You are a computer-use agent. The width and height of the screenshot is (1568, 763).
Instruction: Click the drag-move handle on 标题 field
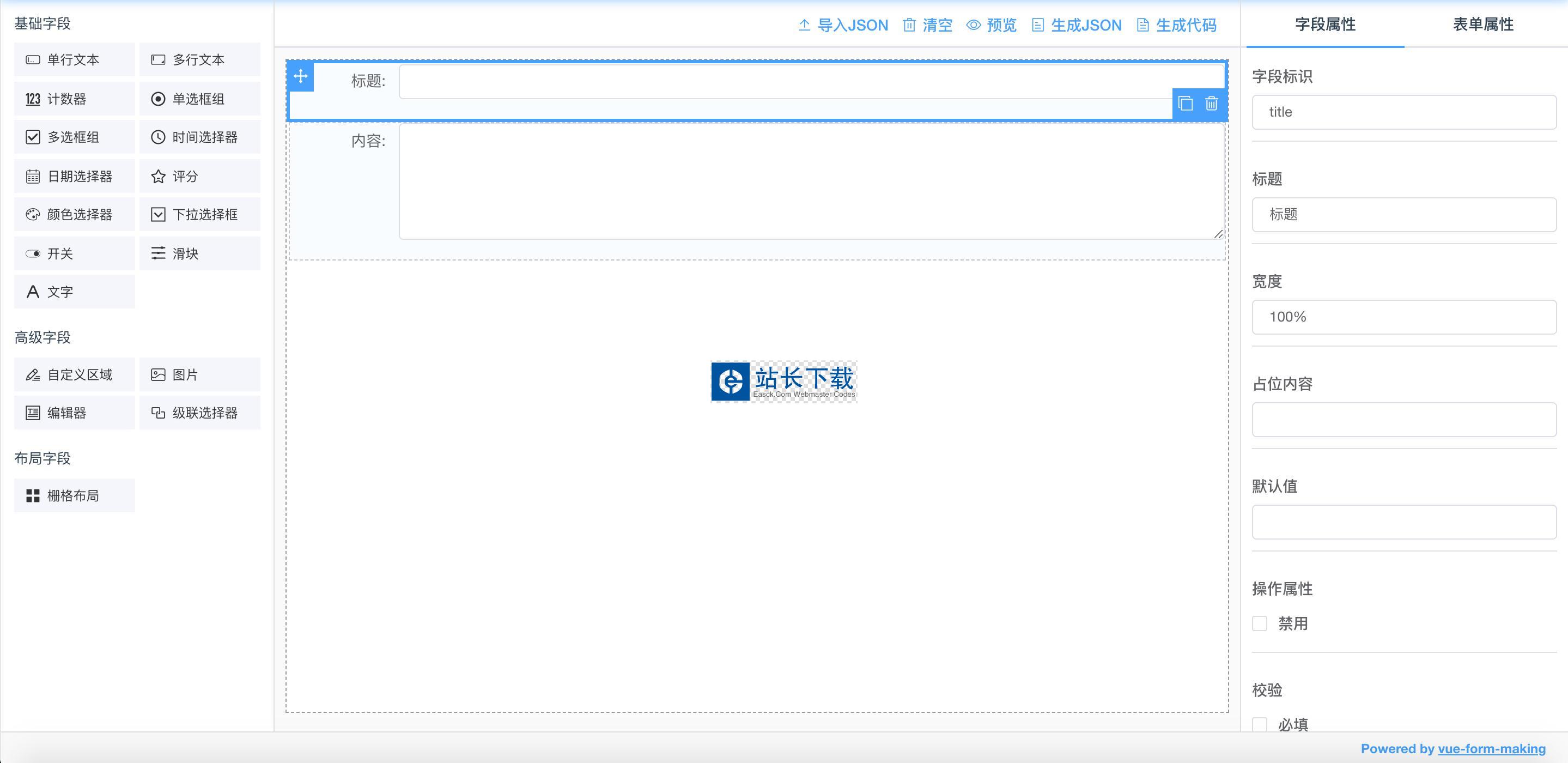coord(301,76)
